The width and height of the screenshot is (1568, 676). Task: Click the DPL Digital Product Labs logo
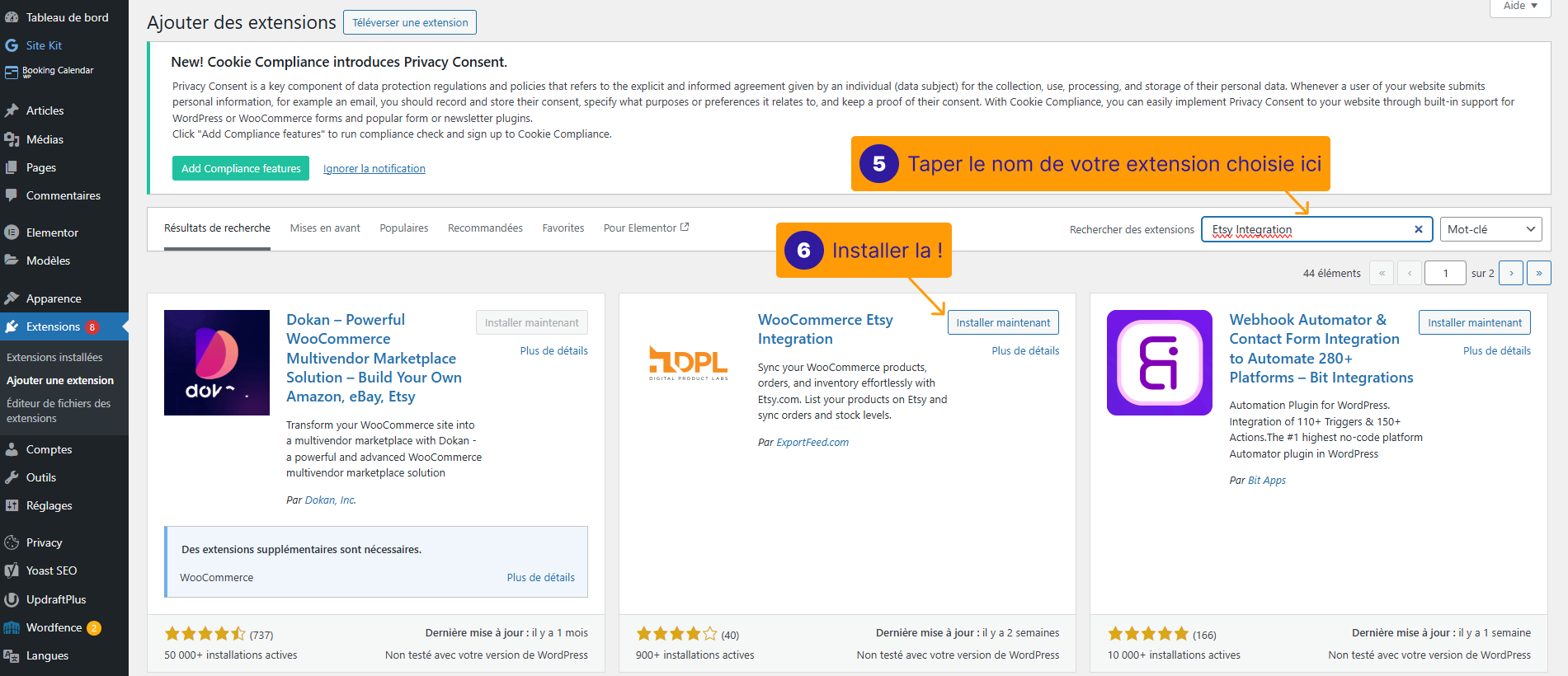(689, 363)
